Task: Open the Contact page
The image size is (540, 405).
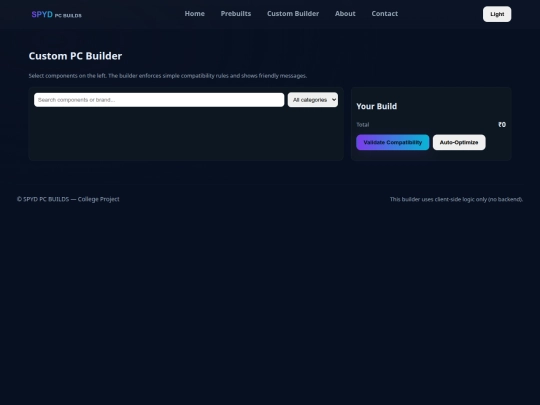Action: 385,14
